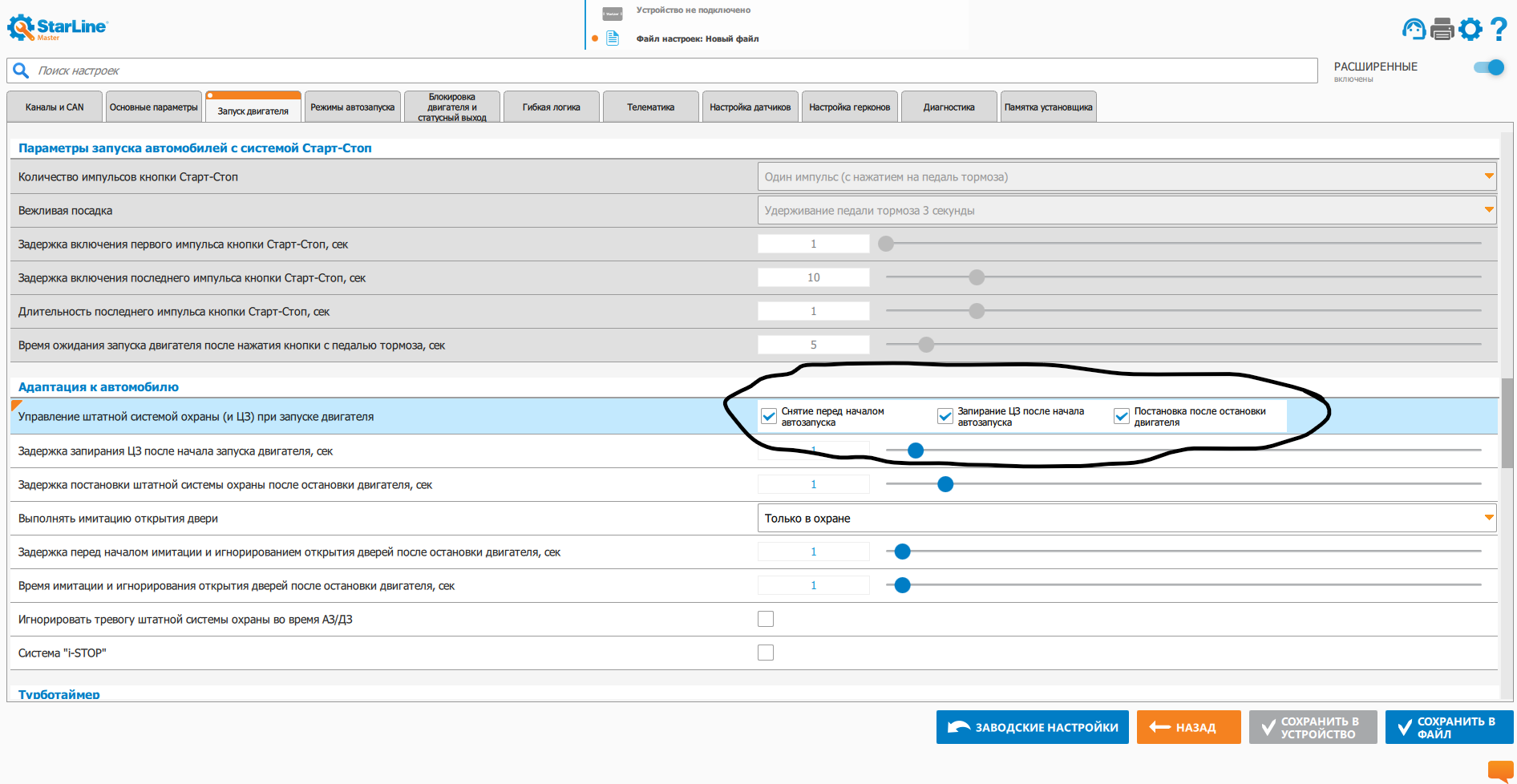This screenshot has height=784, width=1517.
Task: Switch to Каналы и CAN tab
Action: [55, 107]
